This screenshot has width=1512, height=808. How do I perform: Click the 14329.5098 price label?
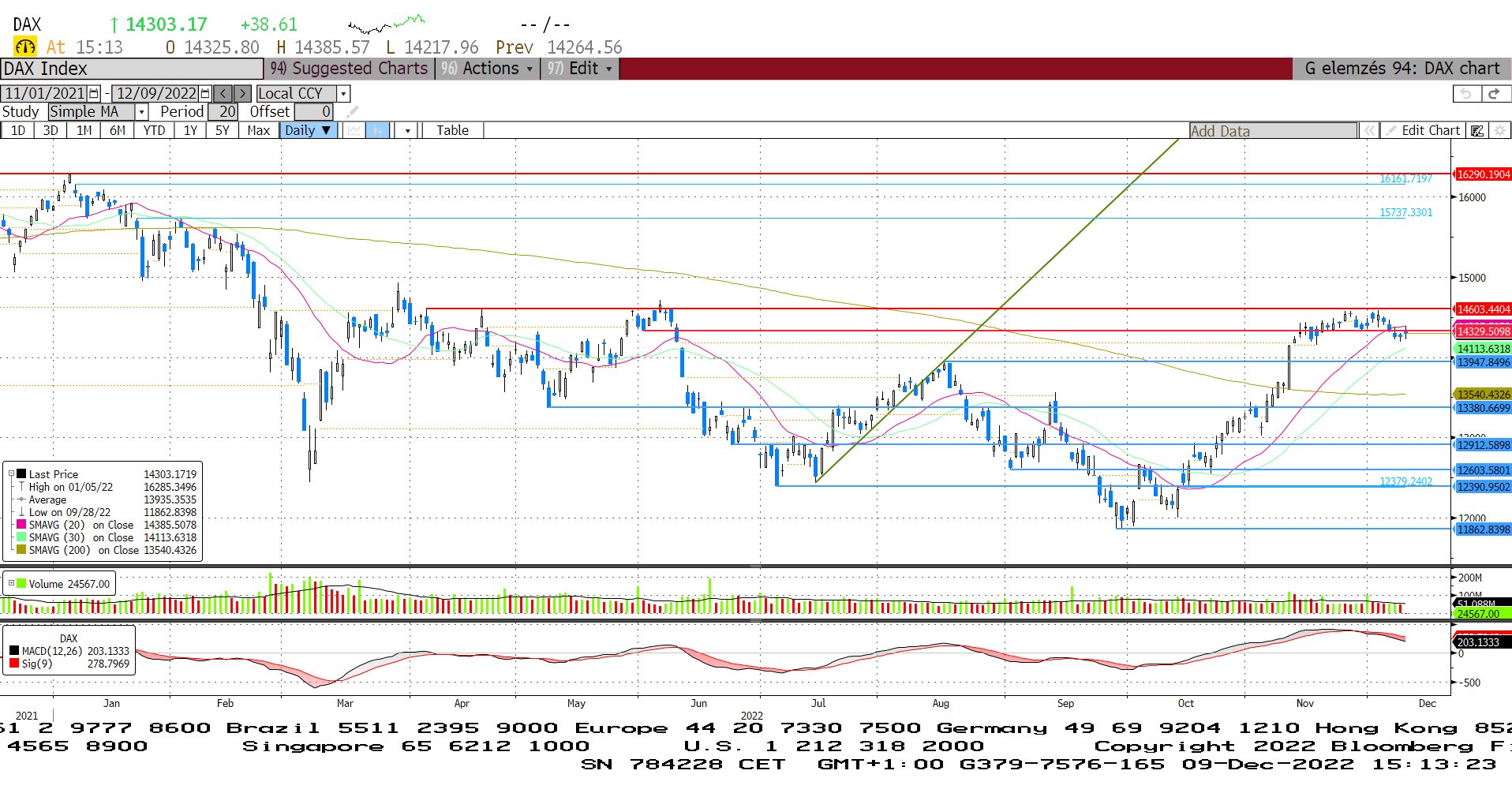(1483, 331)
